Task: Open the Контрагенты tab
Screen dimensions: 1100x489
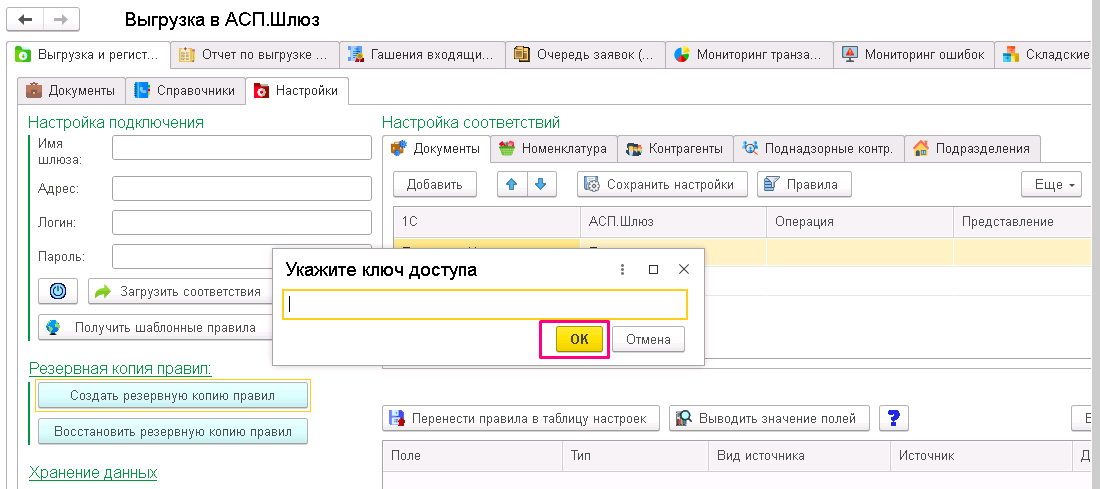Action: 675,148
